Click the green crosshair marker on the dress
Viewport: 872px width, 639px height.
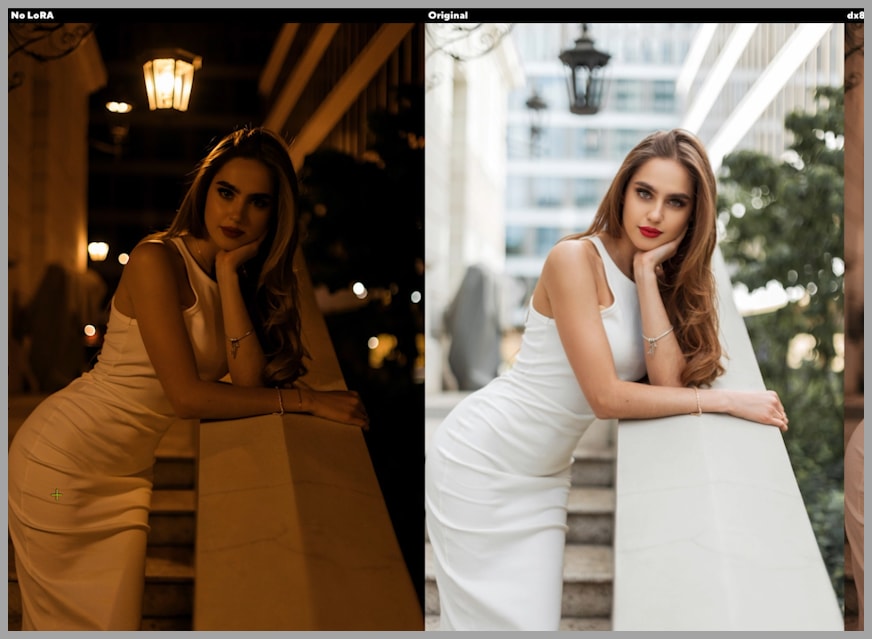(56, 494)
